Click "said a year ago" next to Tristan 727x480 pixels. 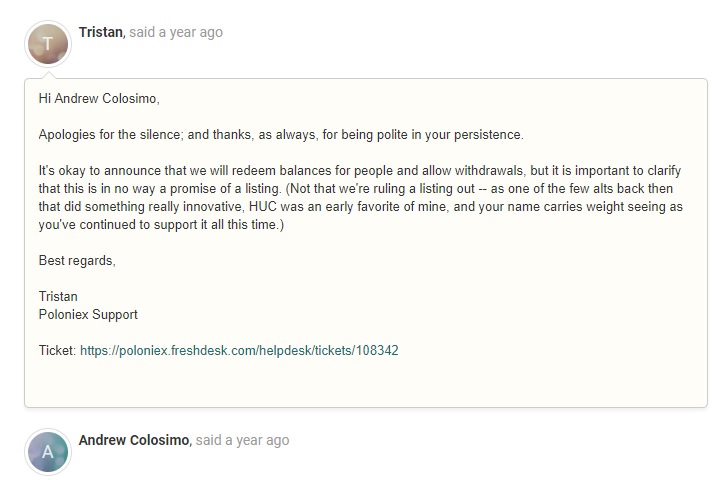[x=176, y=32]
